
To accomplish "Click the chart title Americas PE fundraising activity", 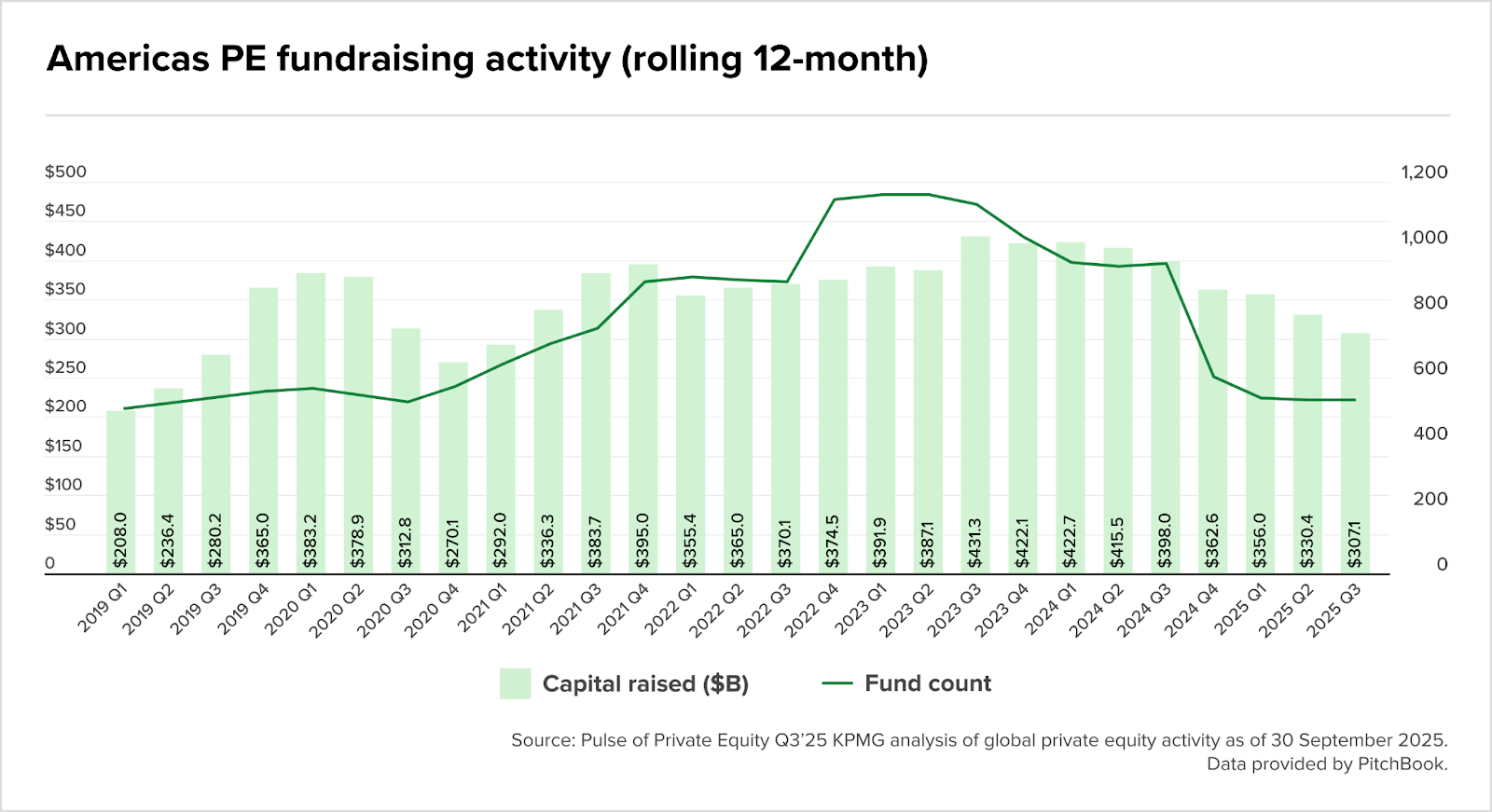I will coord(487,59).
